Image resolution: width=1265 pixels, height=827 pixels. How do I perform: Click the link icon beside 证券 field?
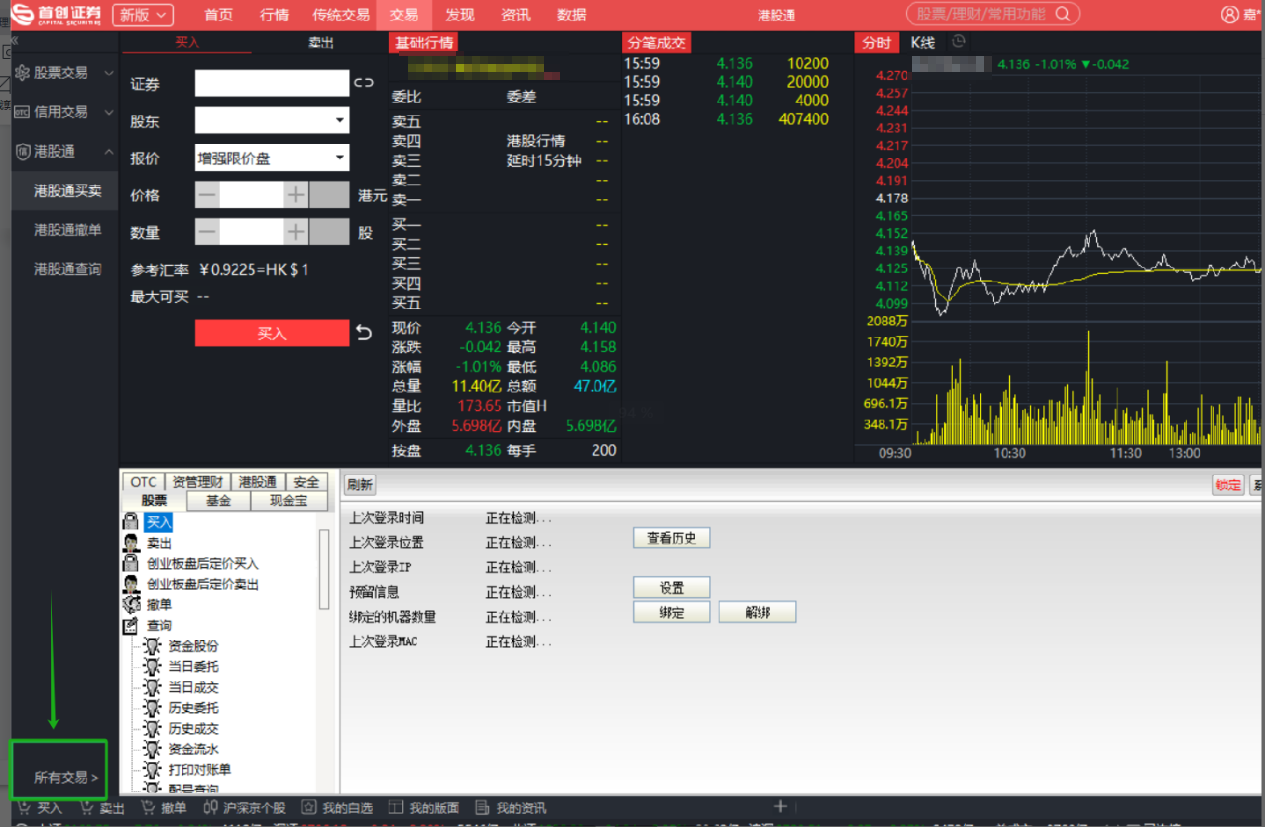point(363,83)
